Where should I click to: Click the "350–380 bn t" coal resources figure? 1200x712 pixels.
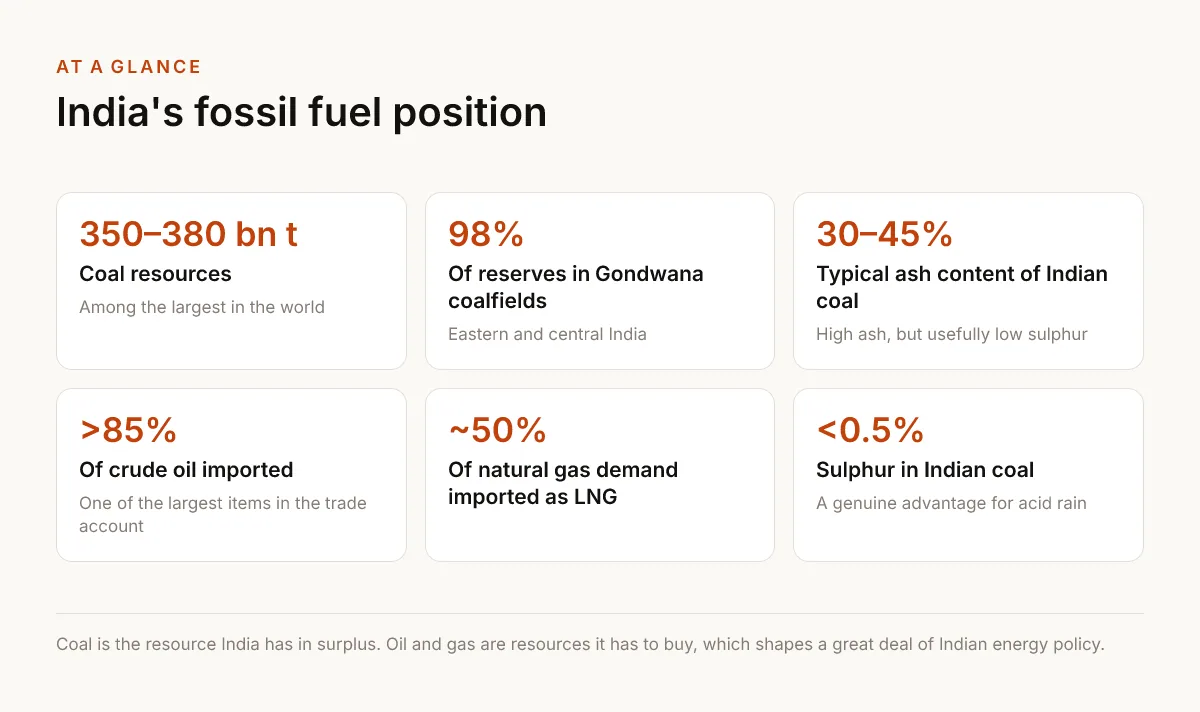(x=188, y=234)
